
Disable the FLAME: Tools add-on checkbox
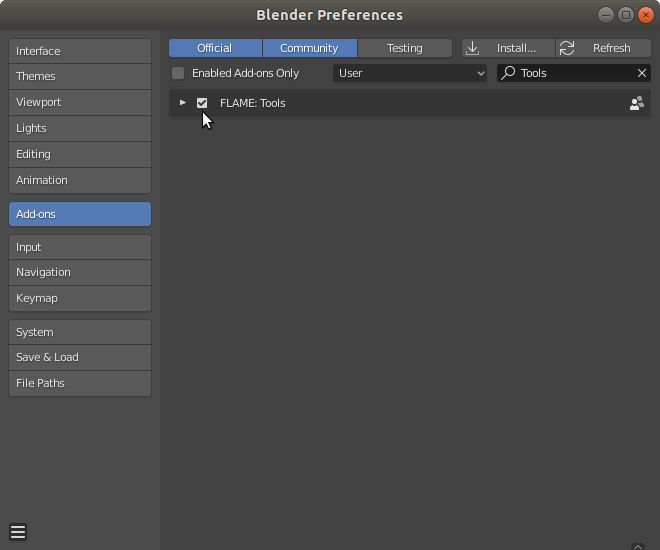pyautogui.click(x=202, y=103)
